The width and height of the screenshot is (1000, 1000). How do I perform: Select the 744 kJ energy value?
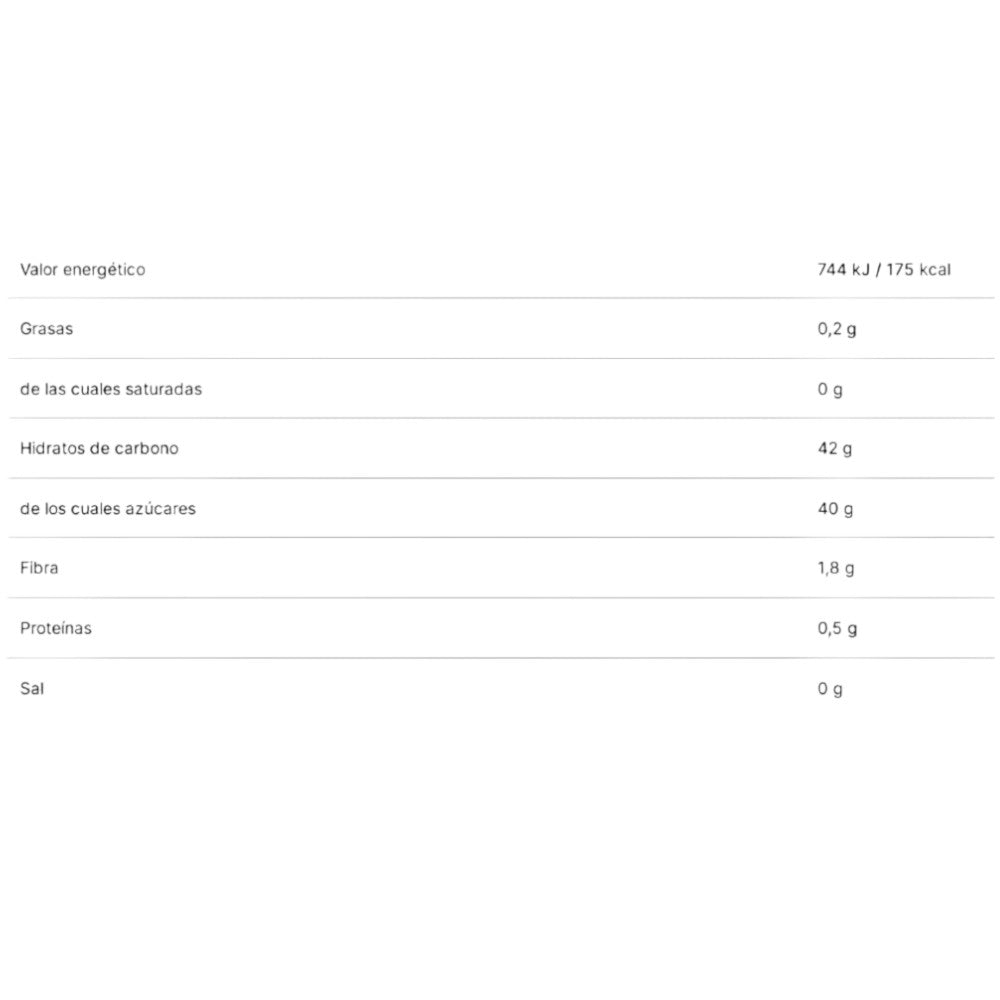pyautogui.click(x=844, y=270)
